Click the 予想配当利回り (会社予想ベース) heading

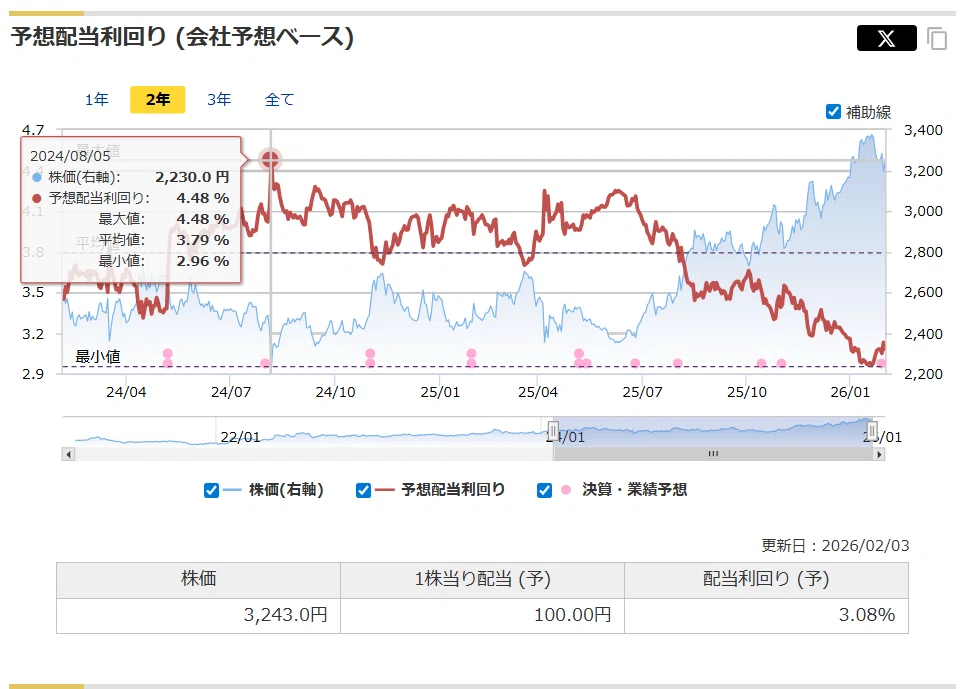(x=182, y=37)
